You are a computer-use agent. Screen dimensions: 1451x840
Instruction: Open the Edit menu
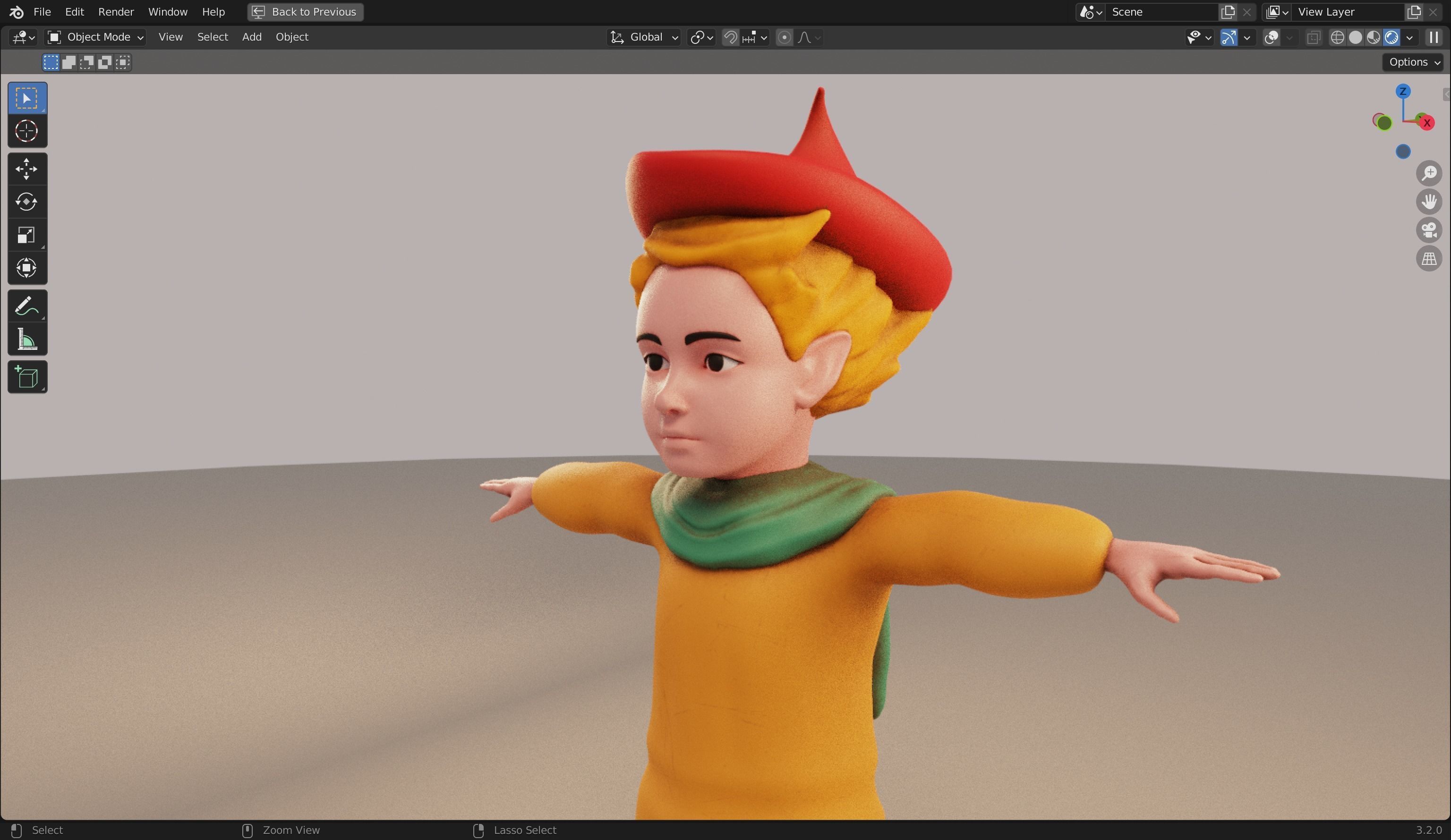pyautogui.click(x=74, y=12)
